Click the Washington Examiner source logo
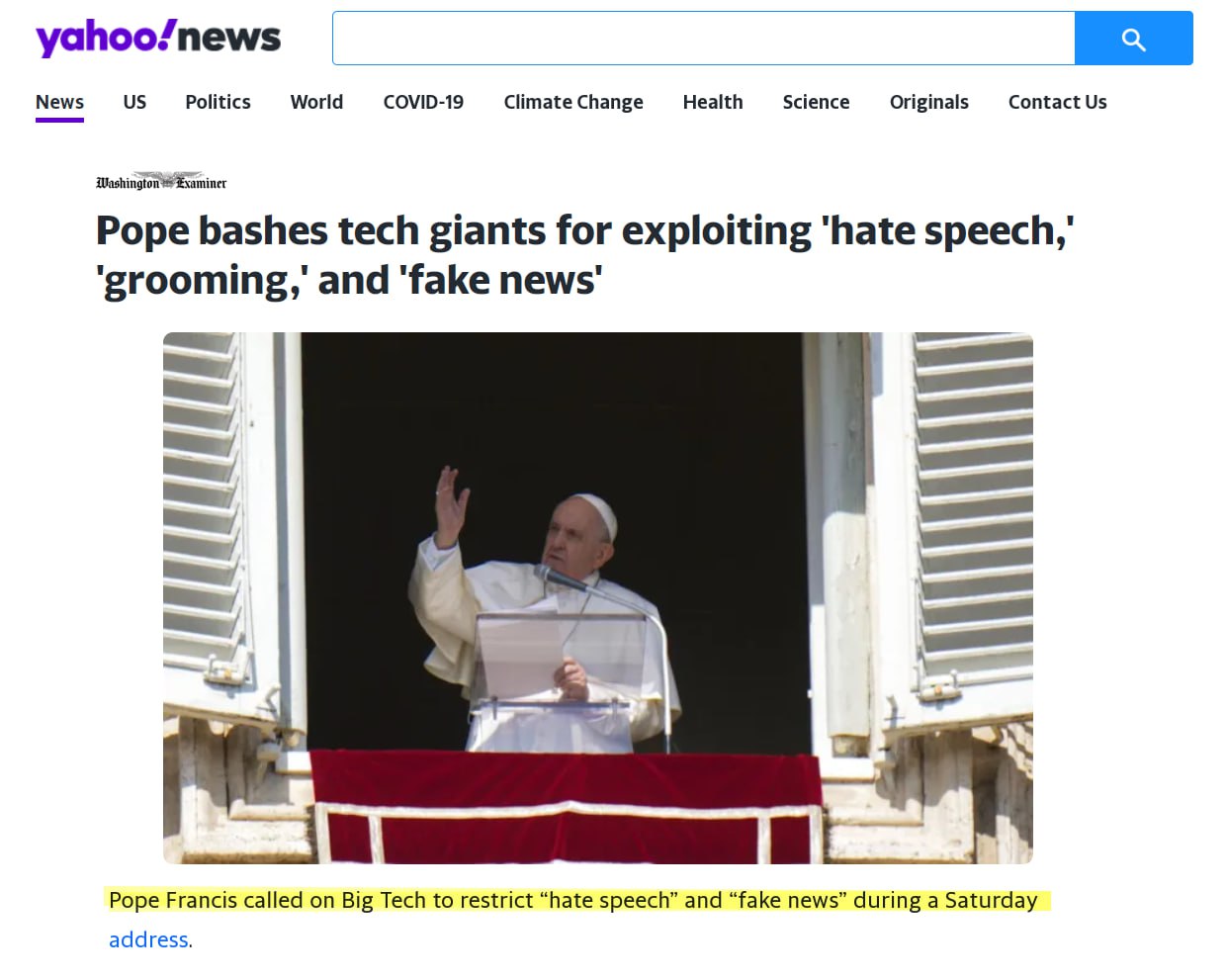Viewport: 1227px width, 980px height. pyautogui.click(x=161, y=182)
